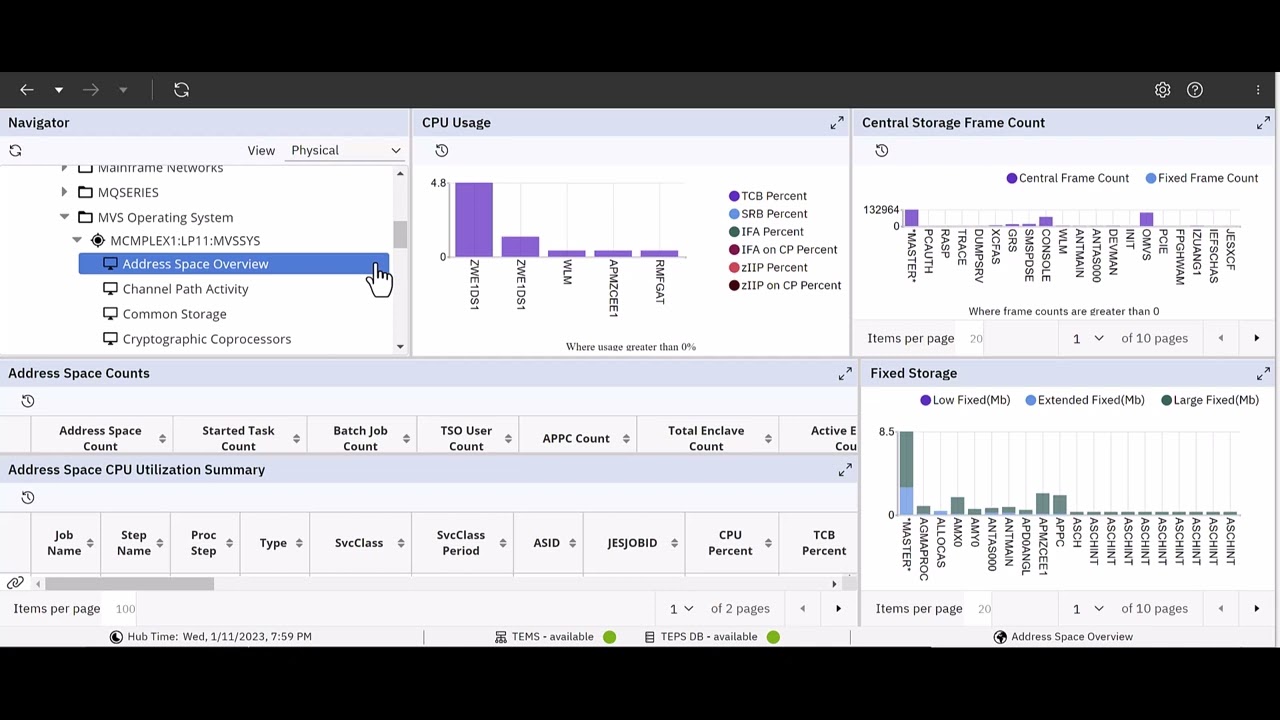1280x720 pixels.
Task: Previous page in Central Storage chart
Action: click(1220, 338)
